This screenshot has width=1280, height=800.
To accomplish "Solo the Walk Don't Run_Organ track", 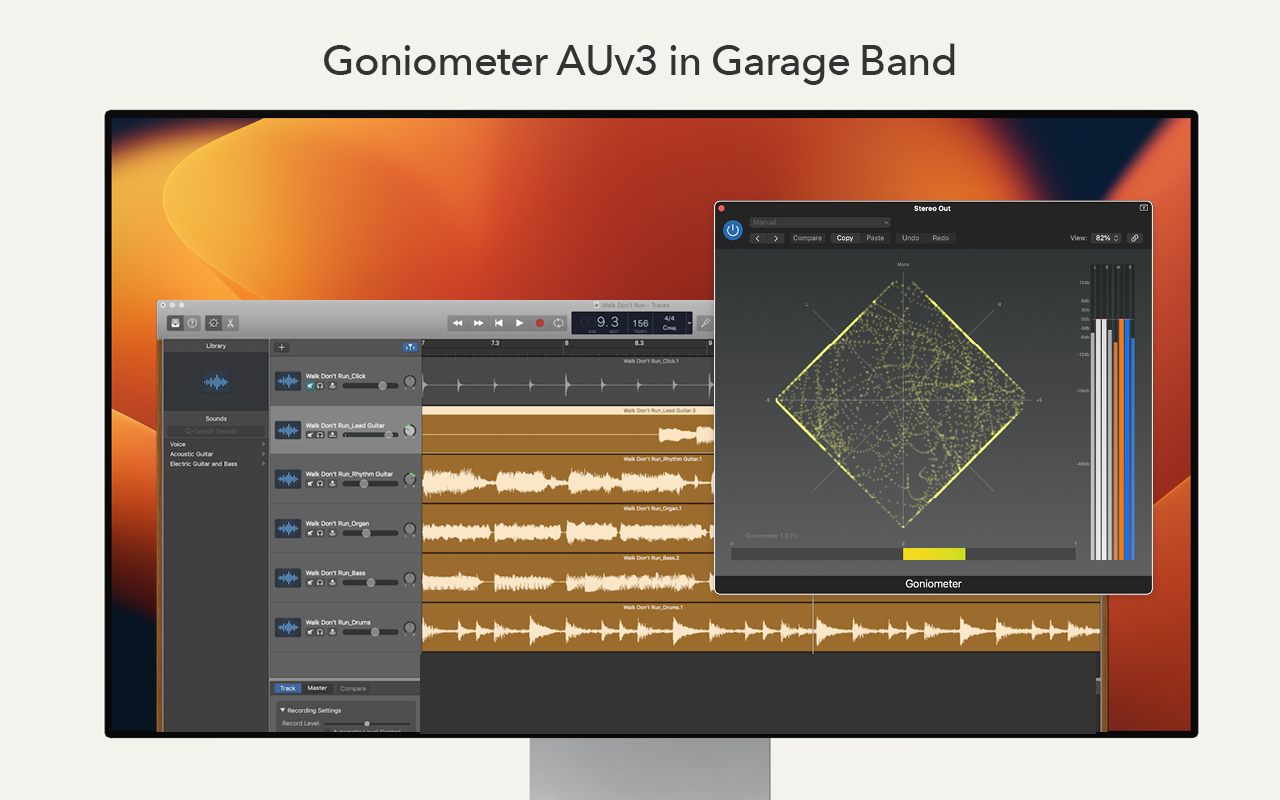I will point(320,532).
